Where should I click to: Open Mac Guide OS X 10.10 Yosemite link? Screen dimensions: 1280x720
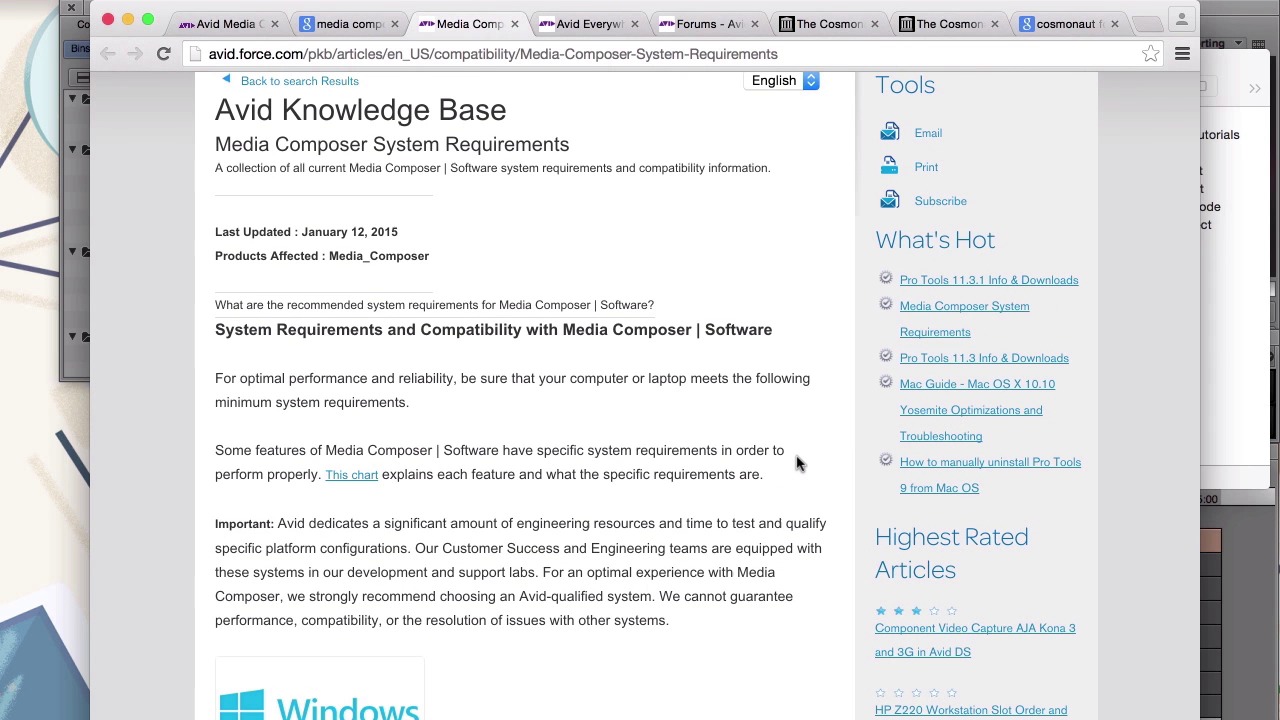[977, 410]
